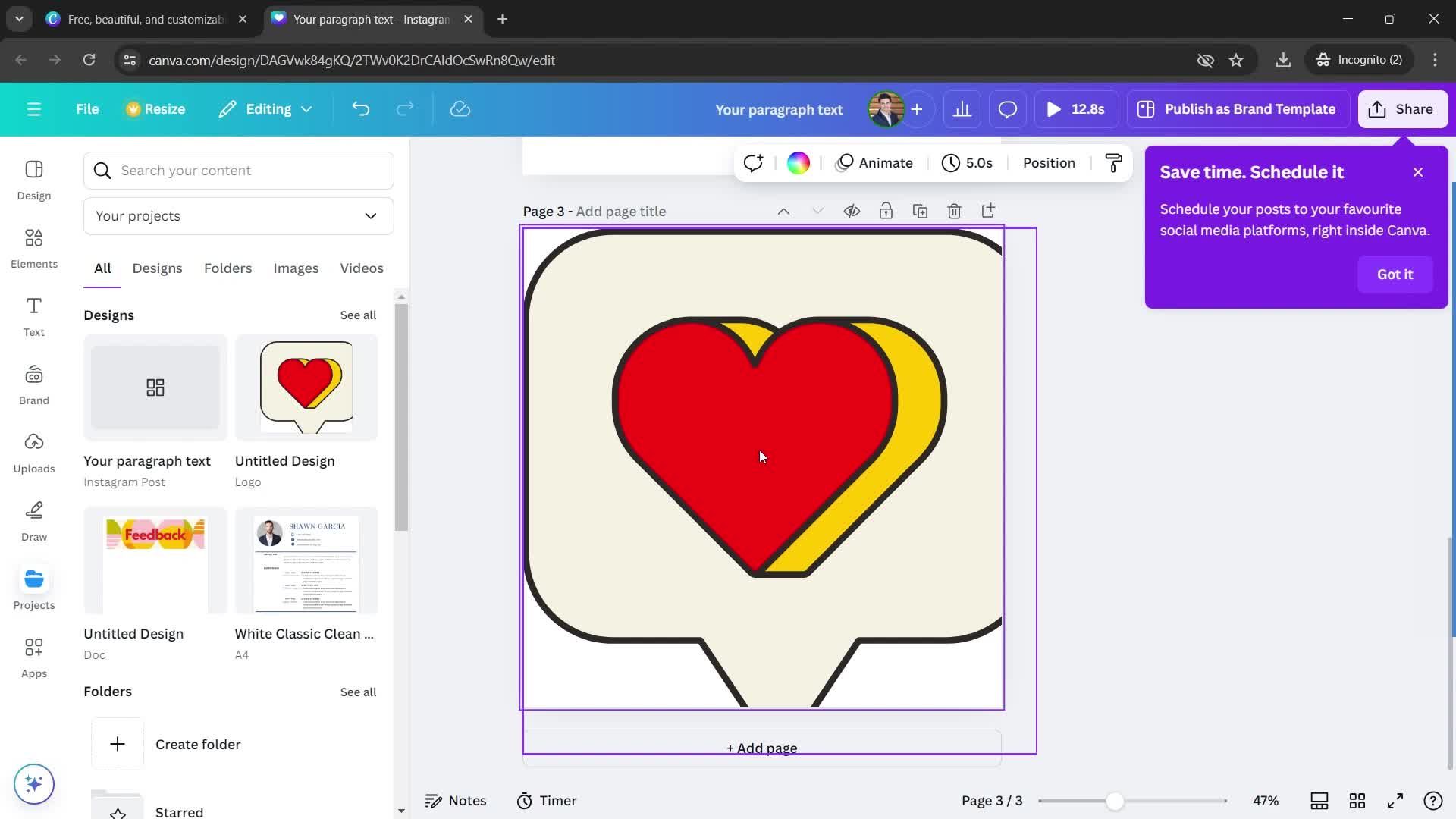Open the rainbow background colour picker
Screen dimensions: 1456x819
click(798, 163)
